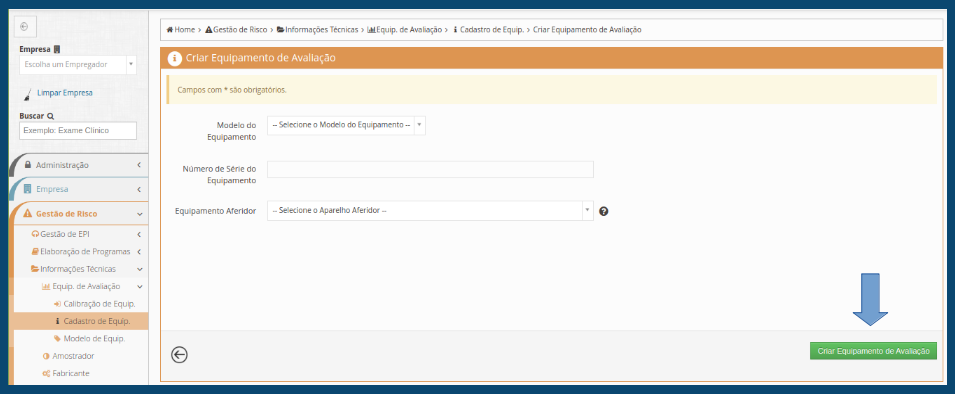Click the Gestão de EPI headset icon
This screenshot has height=394, width=955.
click(x=35, y=234)
